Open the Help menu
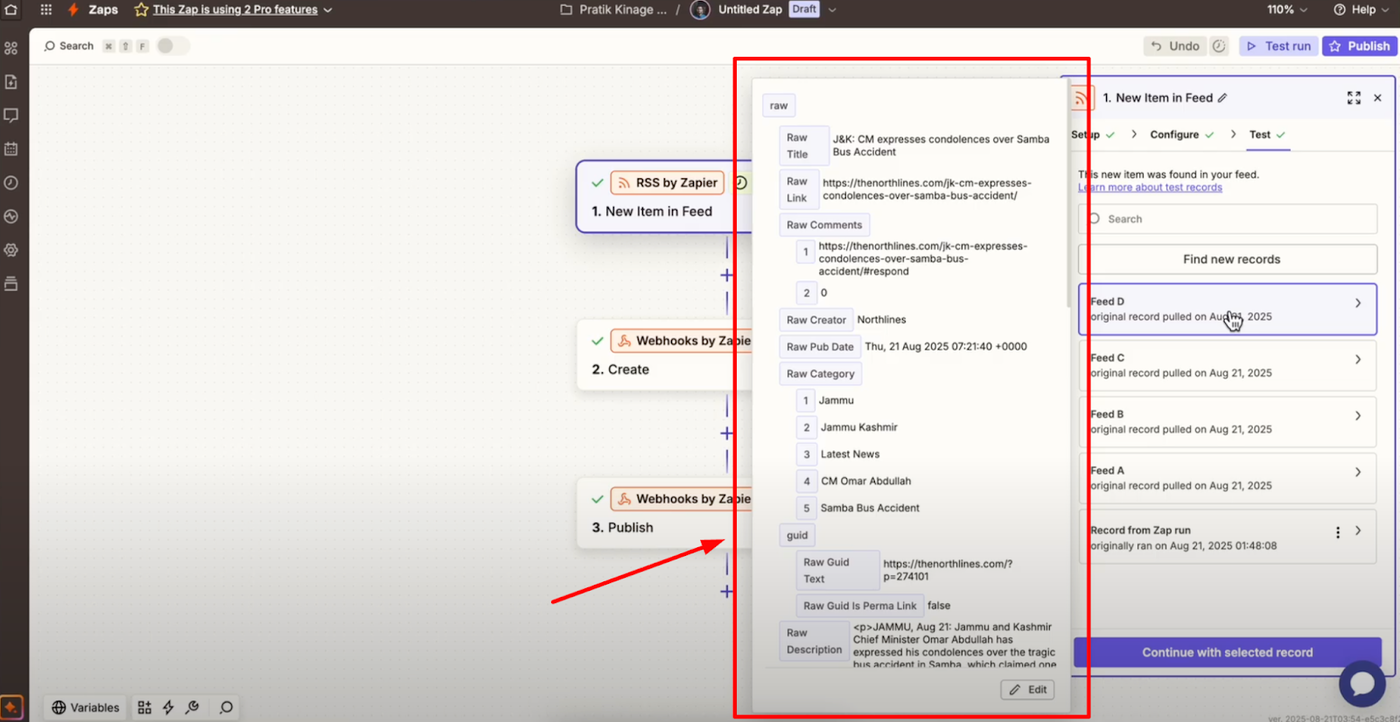Screen dimensions: 1400x722 1362,10
